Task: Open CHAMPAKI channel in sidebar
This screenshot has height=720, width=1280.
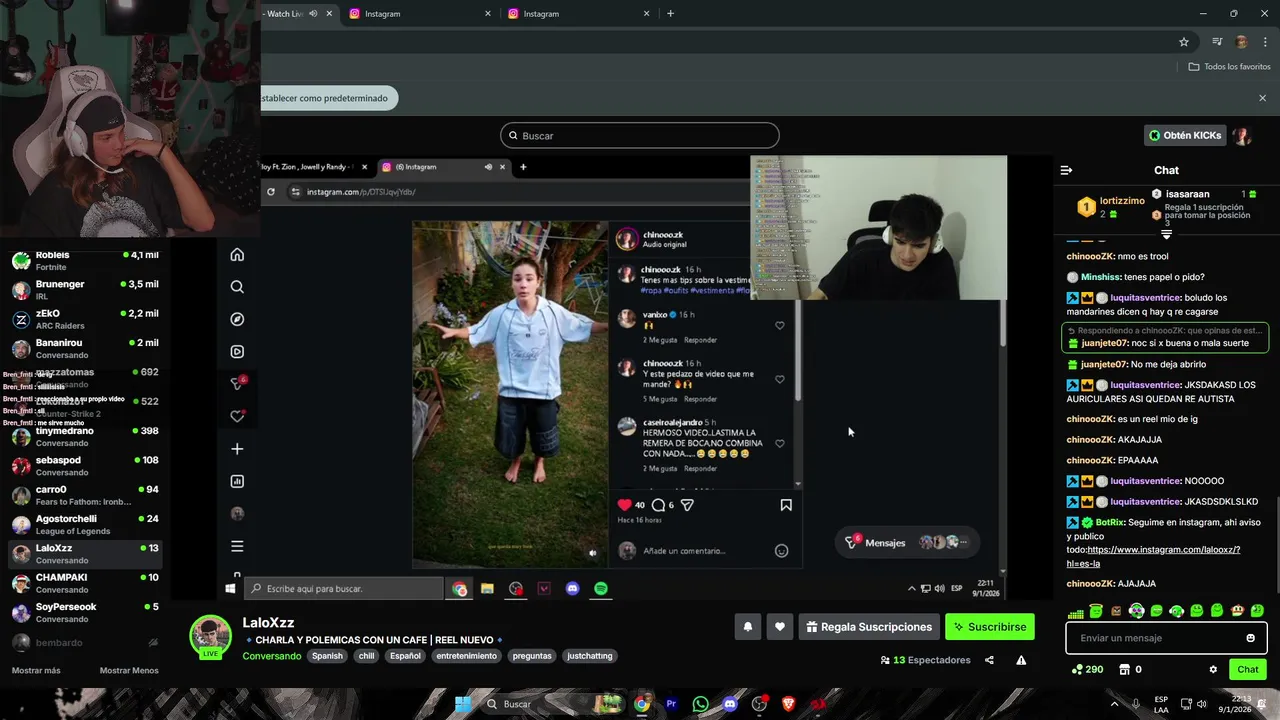Action: pos(85,583)
